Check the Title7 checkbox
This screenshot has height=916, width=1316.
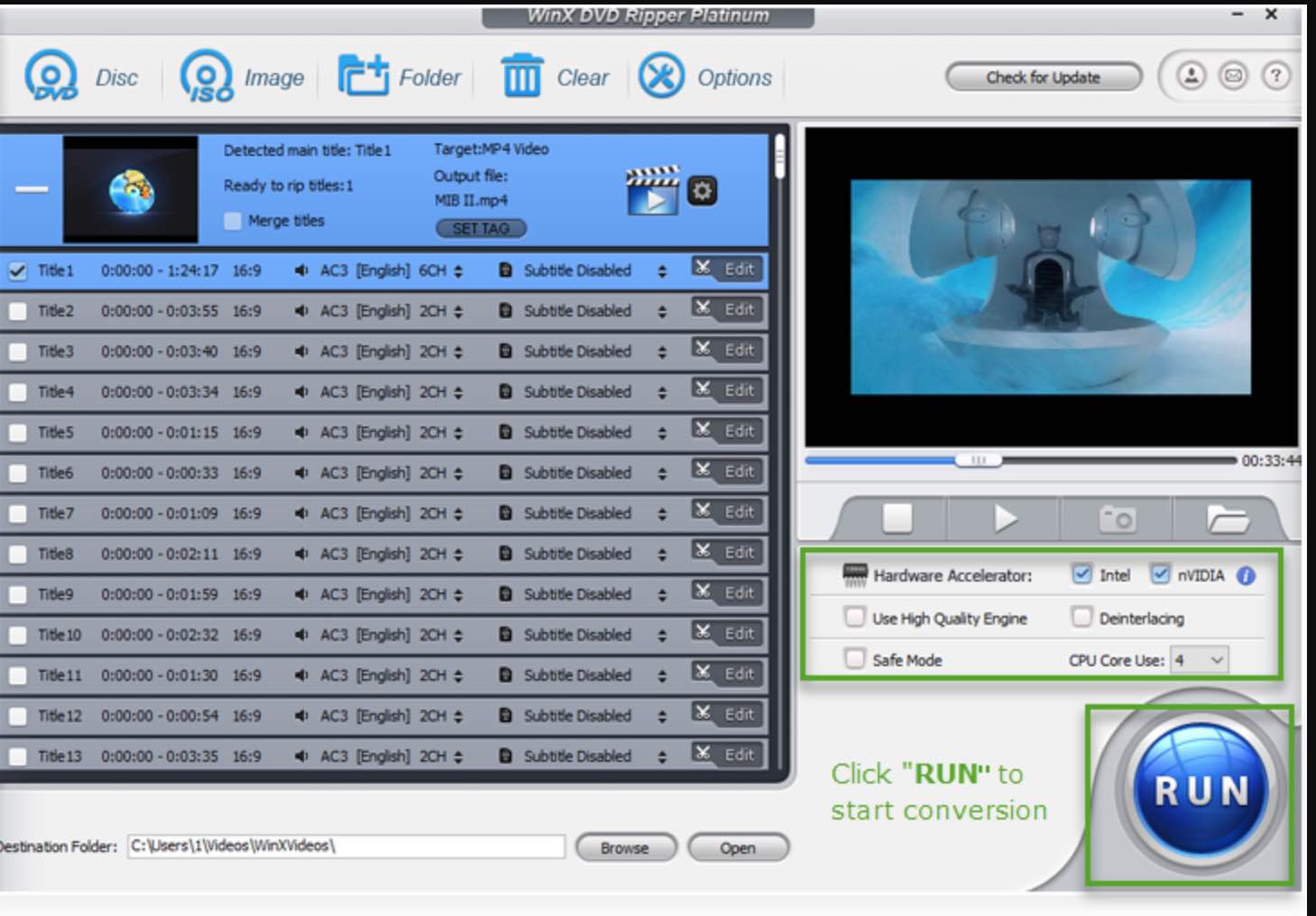(18, 514)
